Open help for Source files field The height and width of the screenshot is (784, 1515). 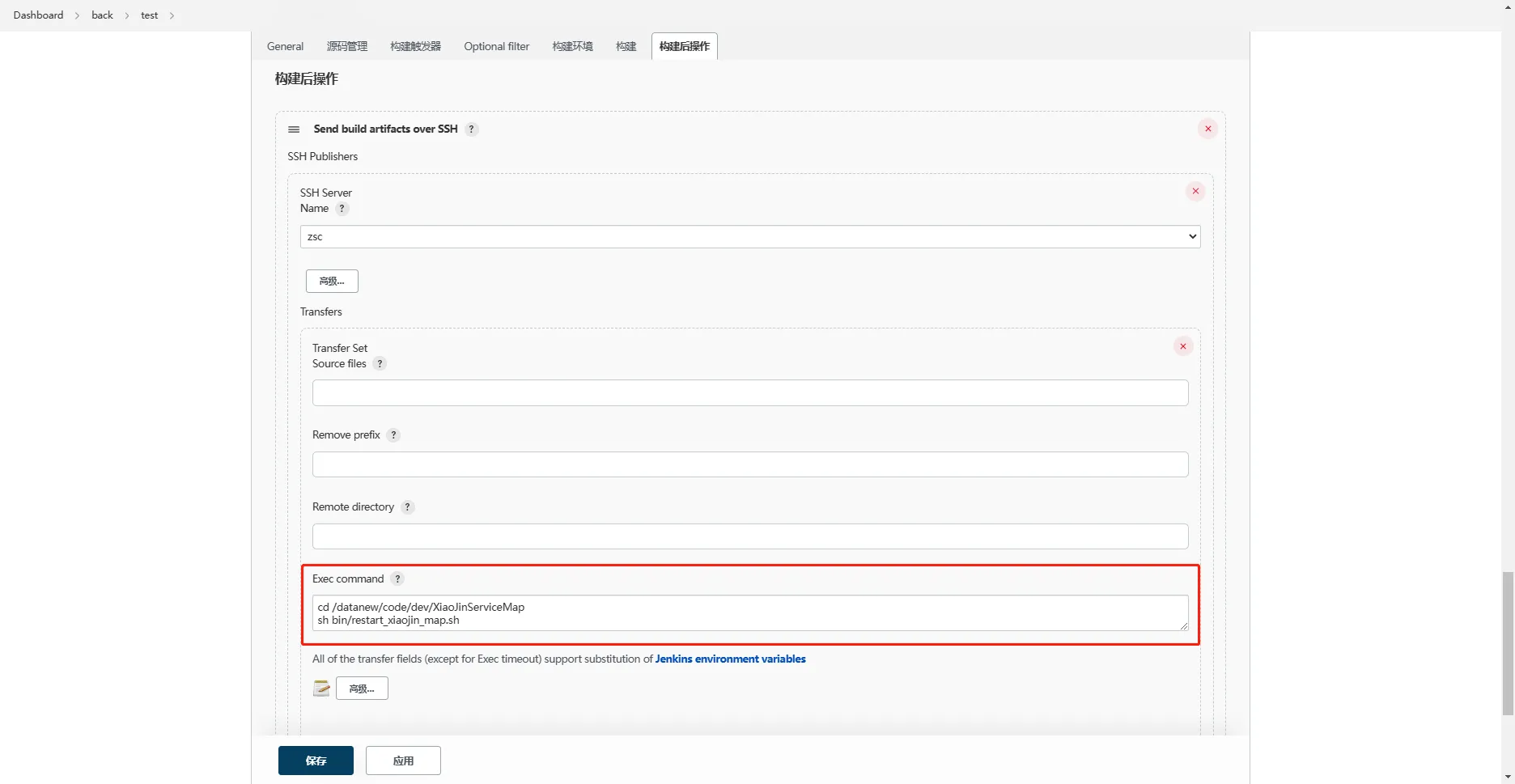coord(380,364)
